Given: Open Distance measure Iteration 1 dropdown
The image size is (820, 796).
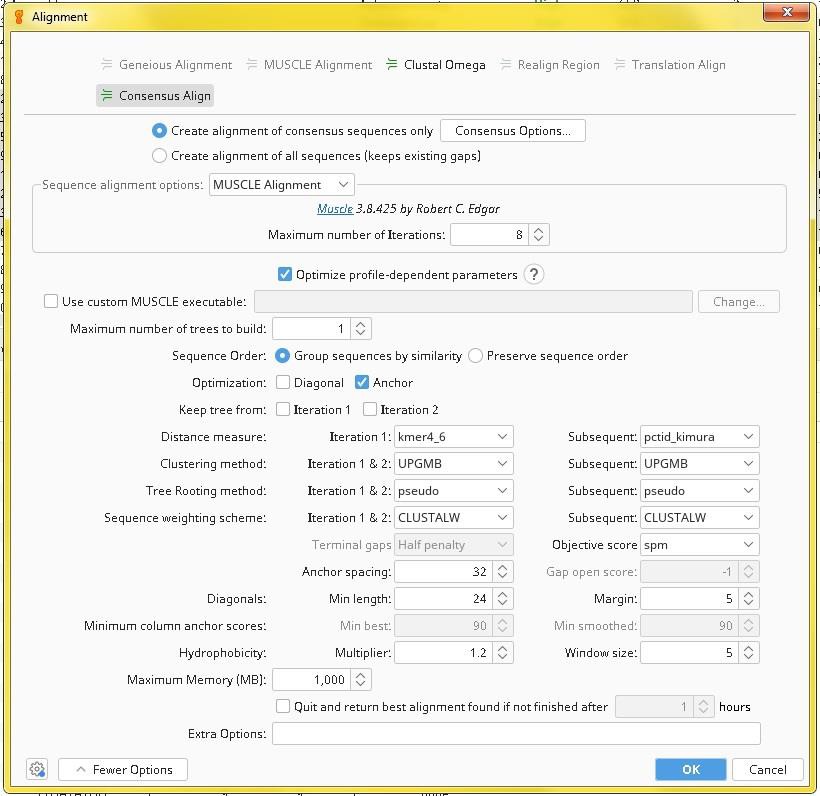Looking at the screenshot, I should tap(454, 436).
